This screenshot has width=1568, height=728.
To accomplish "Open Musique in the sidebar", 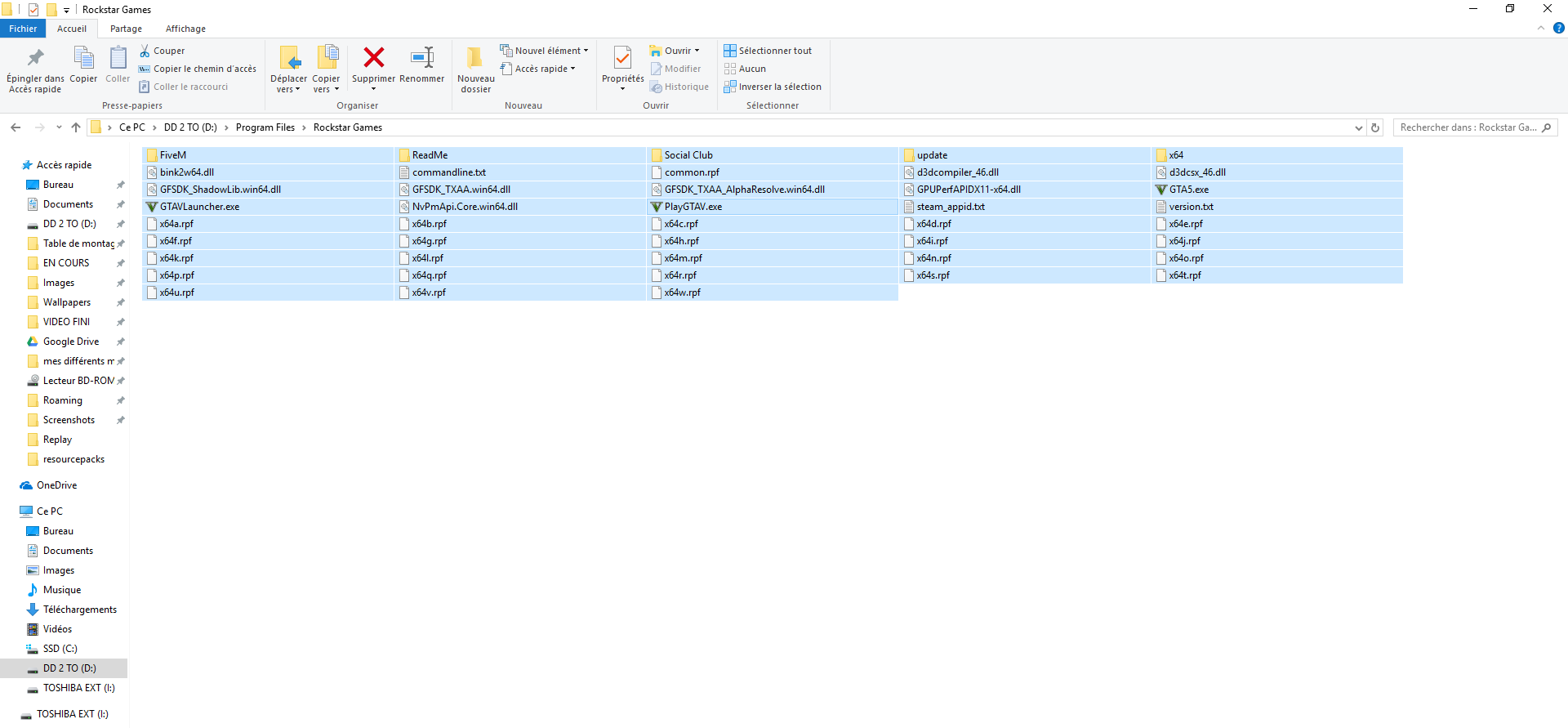I will tap(62, 590).
